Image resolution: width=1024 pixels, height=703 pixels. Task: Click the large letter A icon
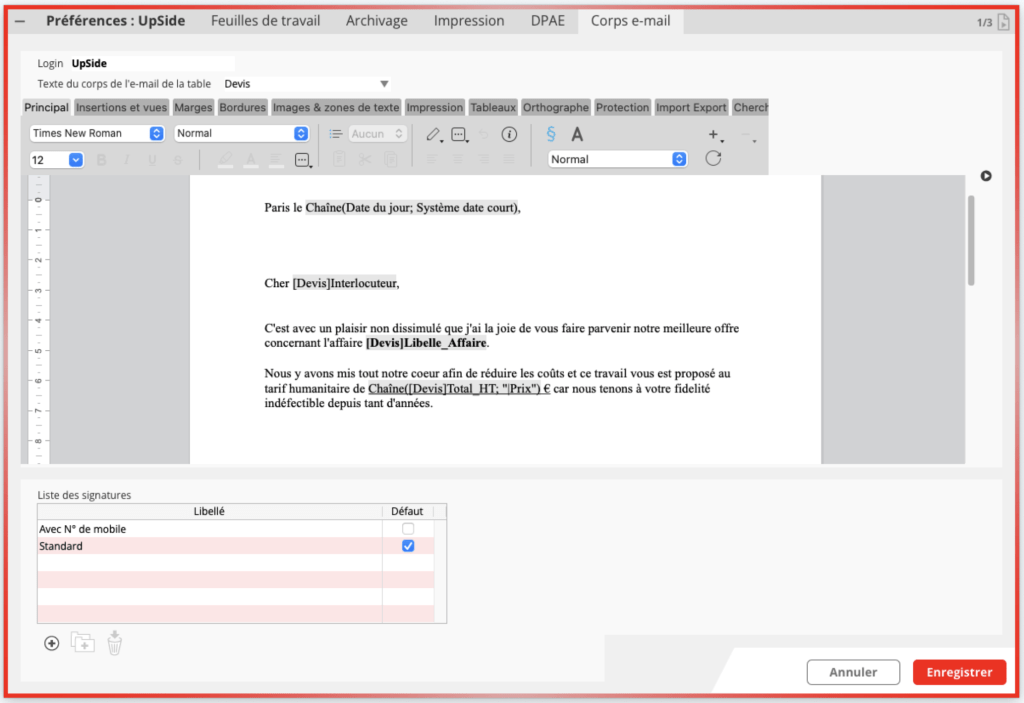pos(577,134)
